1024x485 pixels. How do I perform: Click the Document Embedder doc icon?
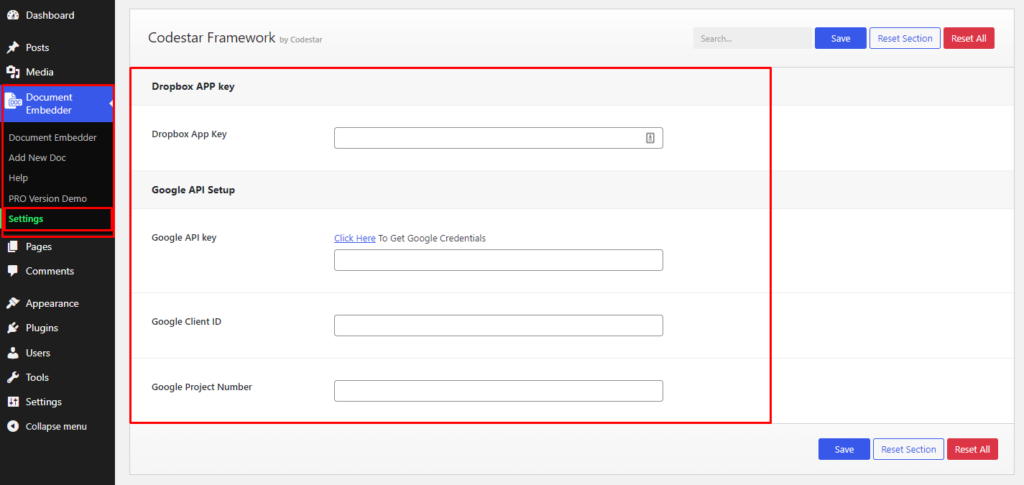(x=13, y=102)
